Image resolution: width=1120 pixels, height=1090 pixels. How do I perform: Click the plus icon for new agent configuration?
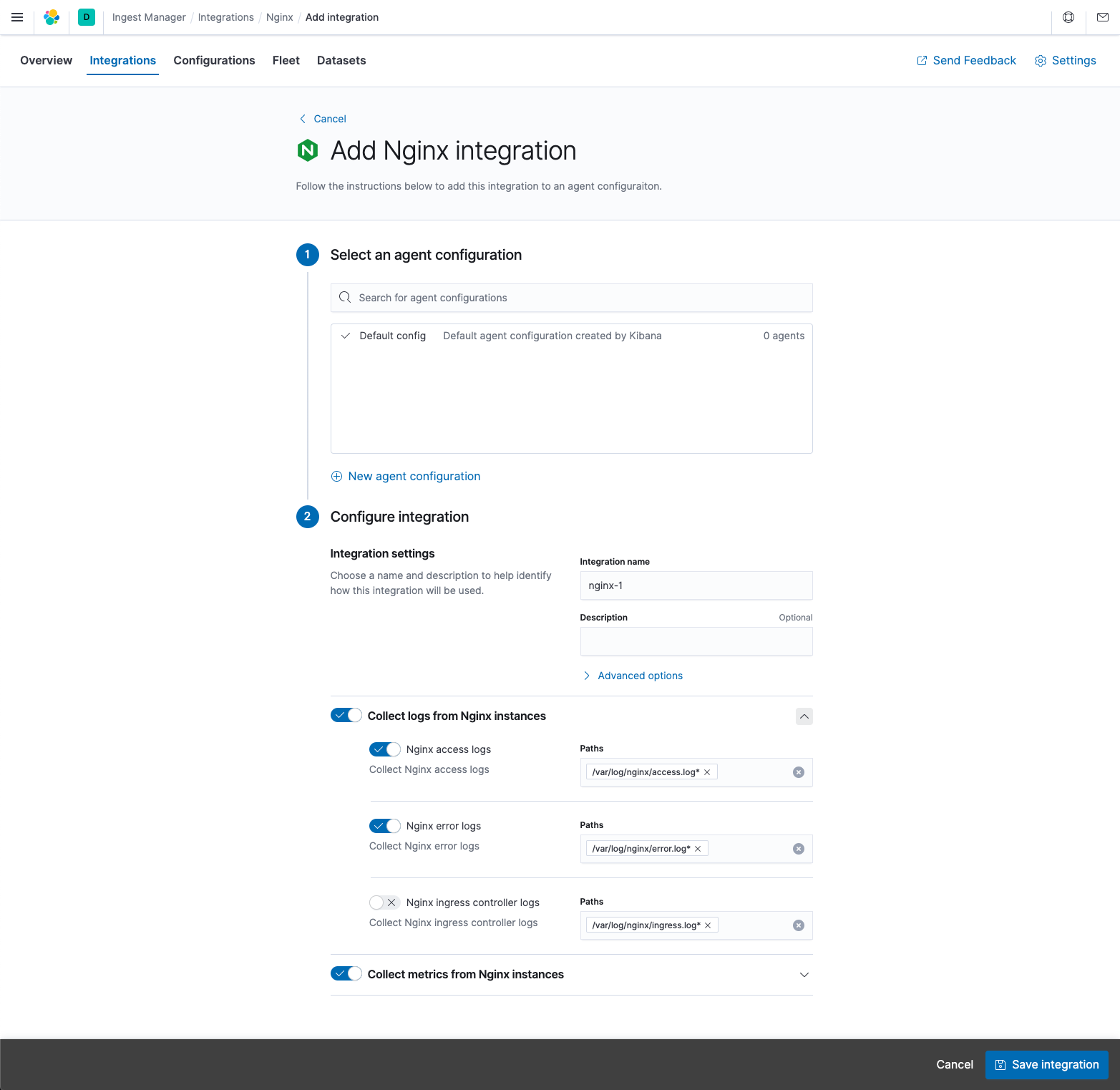(x=336, y=477)
